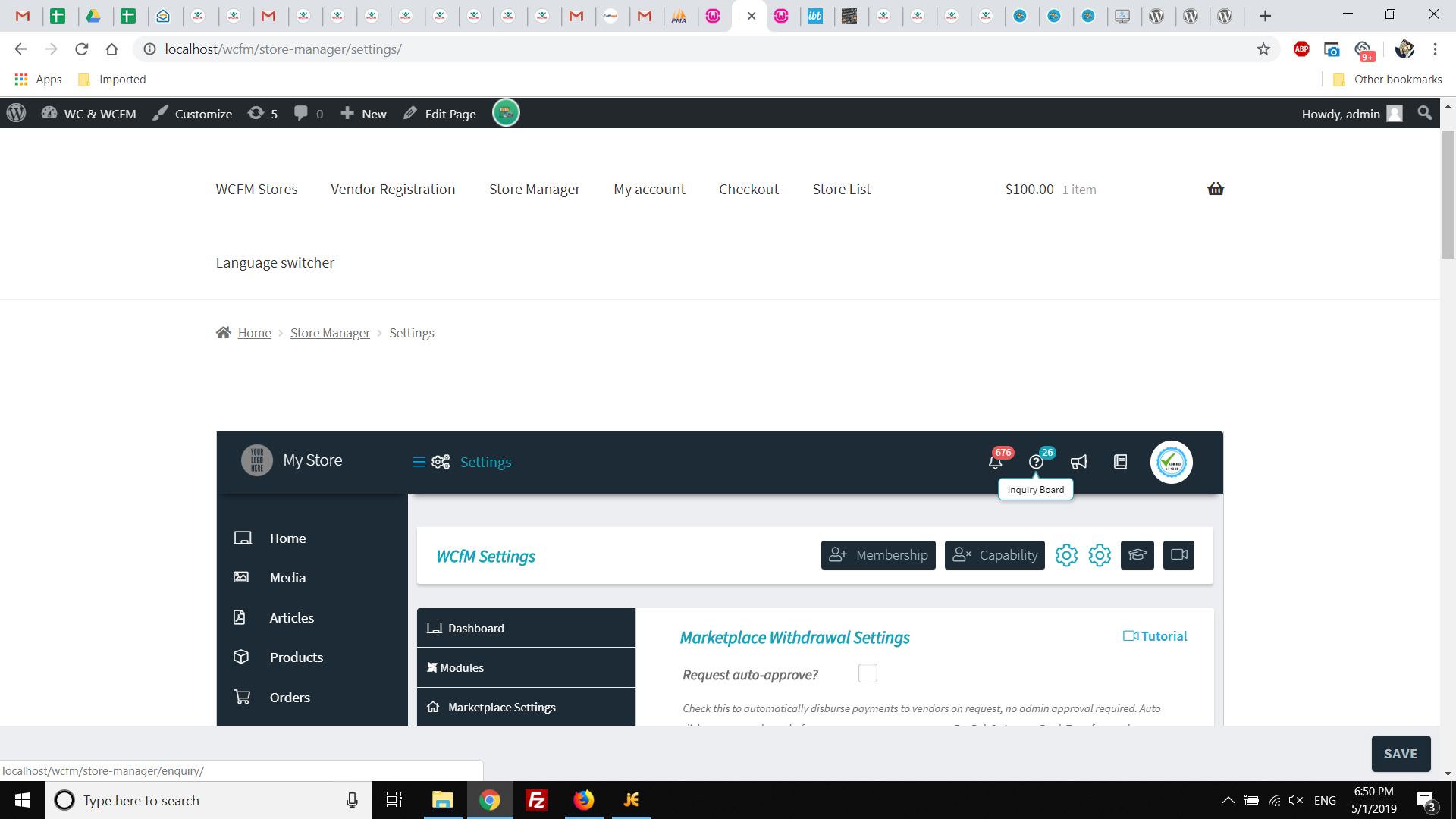Viewport: 1456px width, 819px height.
Task: Click the Windows search box
Action: coord(209,800)
